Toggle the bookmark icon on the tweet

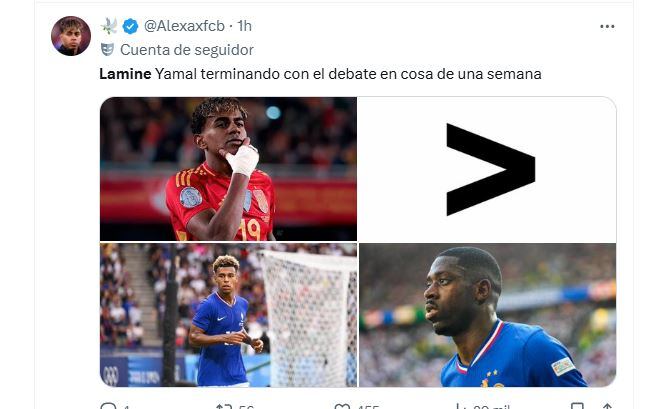click(x=577, y=406)
